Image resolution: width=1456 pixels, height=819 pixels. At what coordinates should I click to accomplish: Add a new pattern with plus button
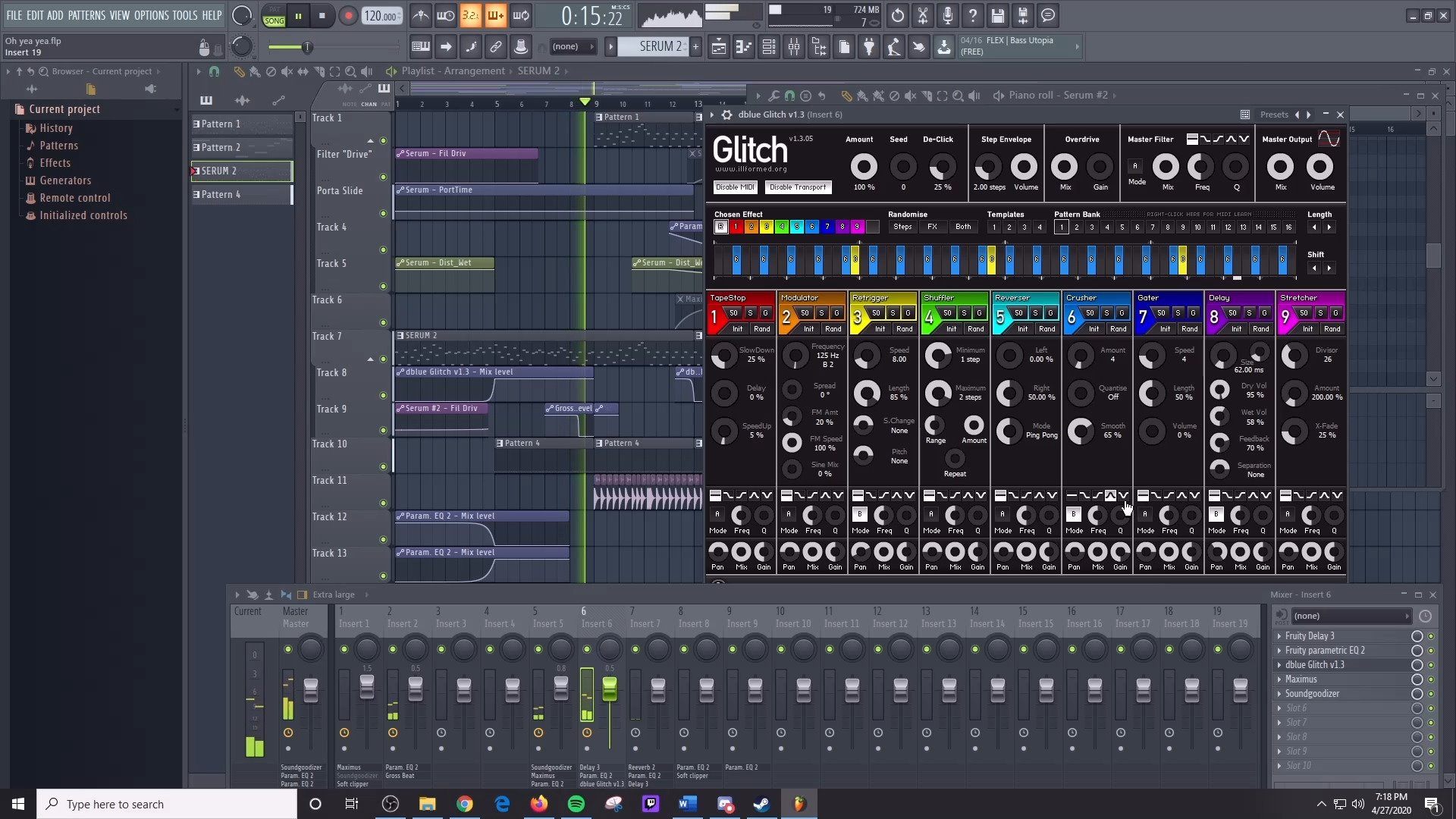695,47
